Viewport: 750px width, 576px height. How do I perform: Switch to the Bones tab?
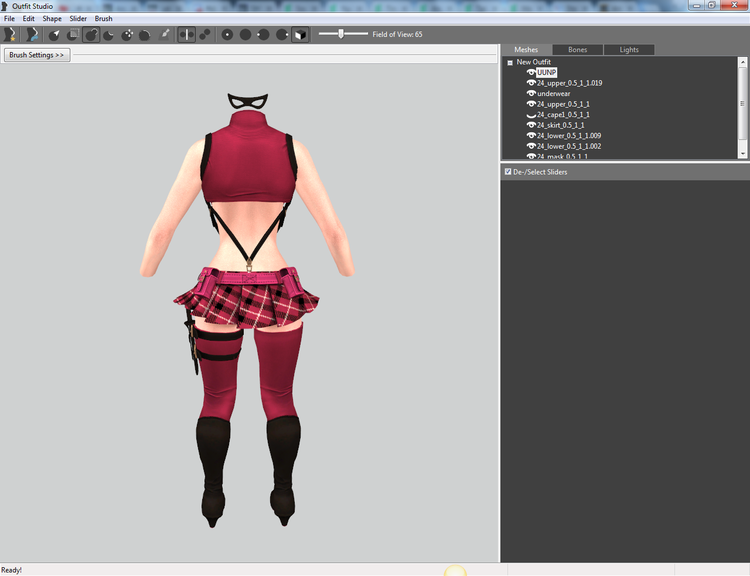[577, 50]
